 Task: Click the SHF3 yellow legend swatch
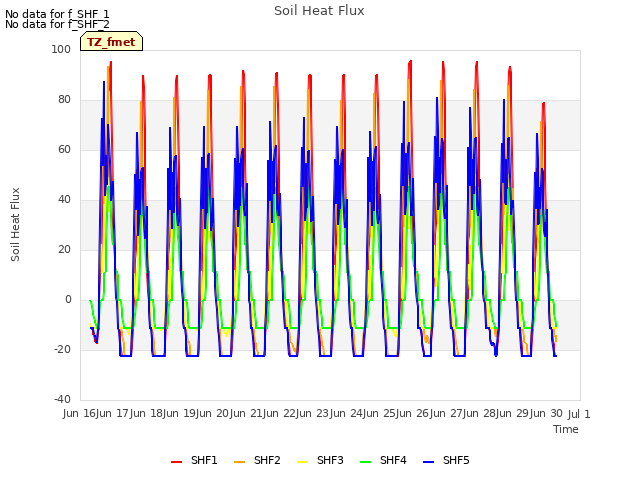302,461
